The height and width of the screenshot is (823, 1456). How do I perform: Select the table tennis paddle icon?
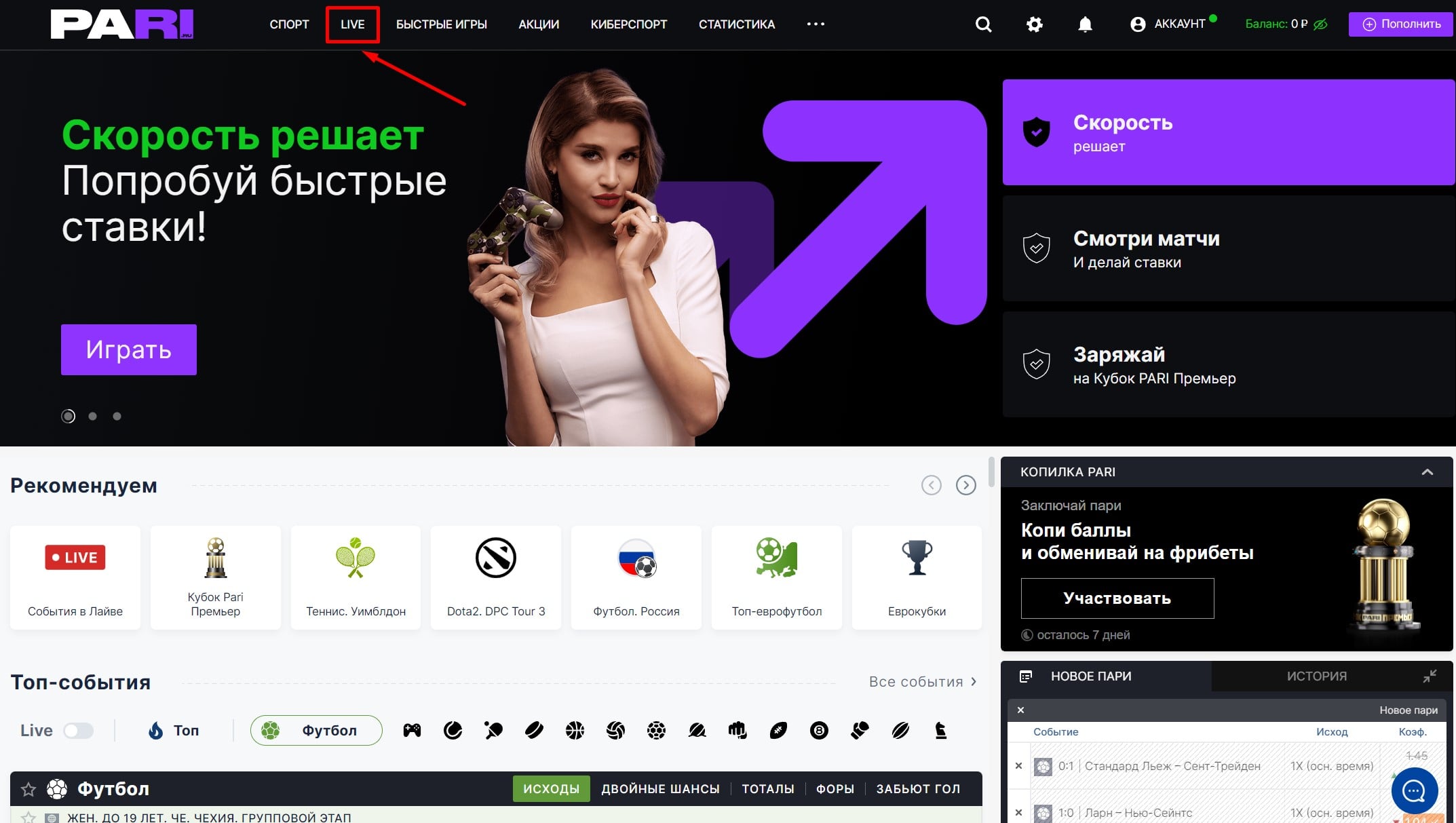click(x=493, y=730)
